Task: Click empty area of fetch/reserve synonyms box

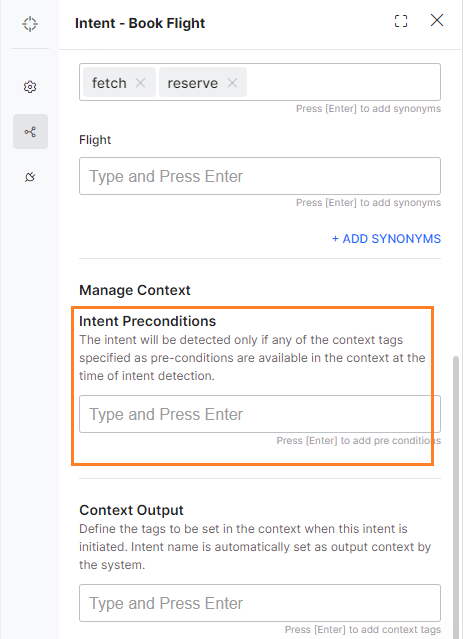Action: tap(342, 82)
